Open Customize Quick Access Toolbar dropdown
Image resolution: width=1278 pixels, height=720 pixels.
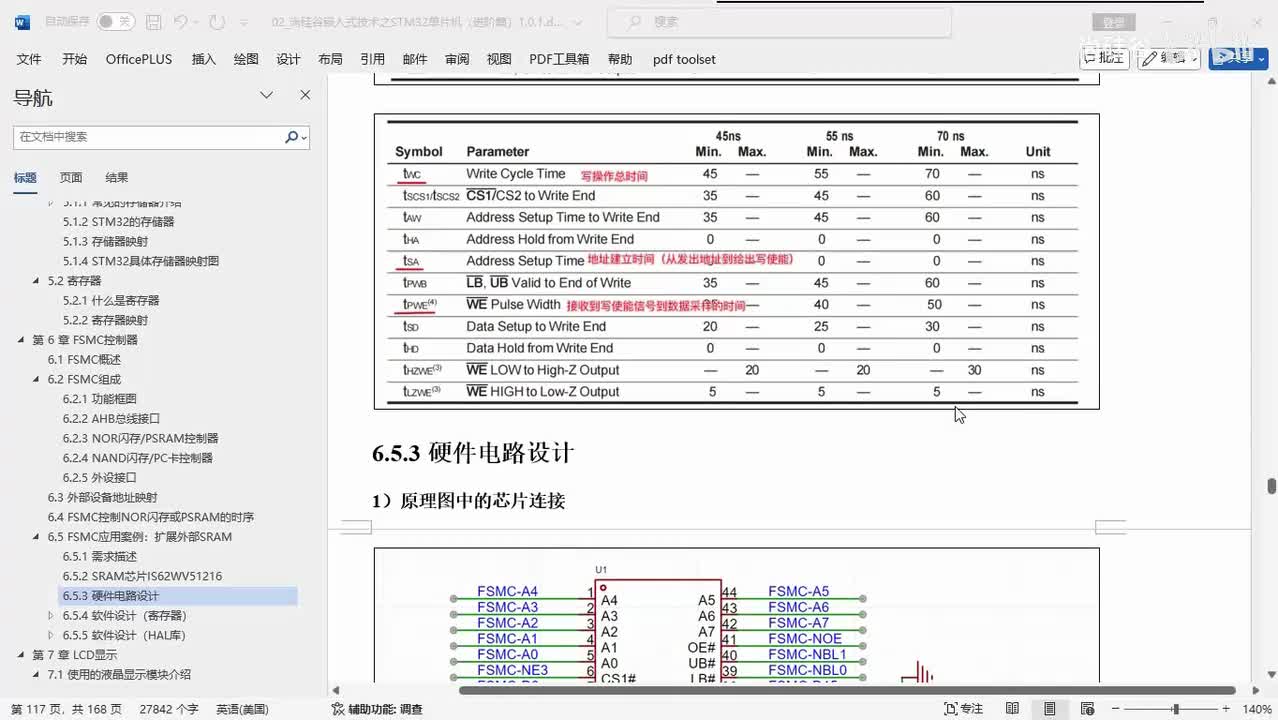coord(244,21)
